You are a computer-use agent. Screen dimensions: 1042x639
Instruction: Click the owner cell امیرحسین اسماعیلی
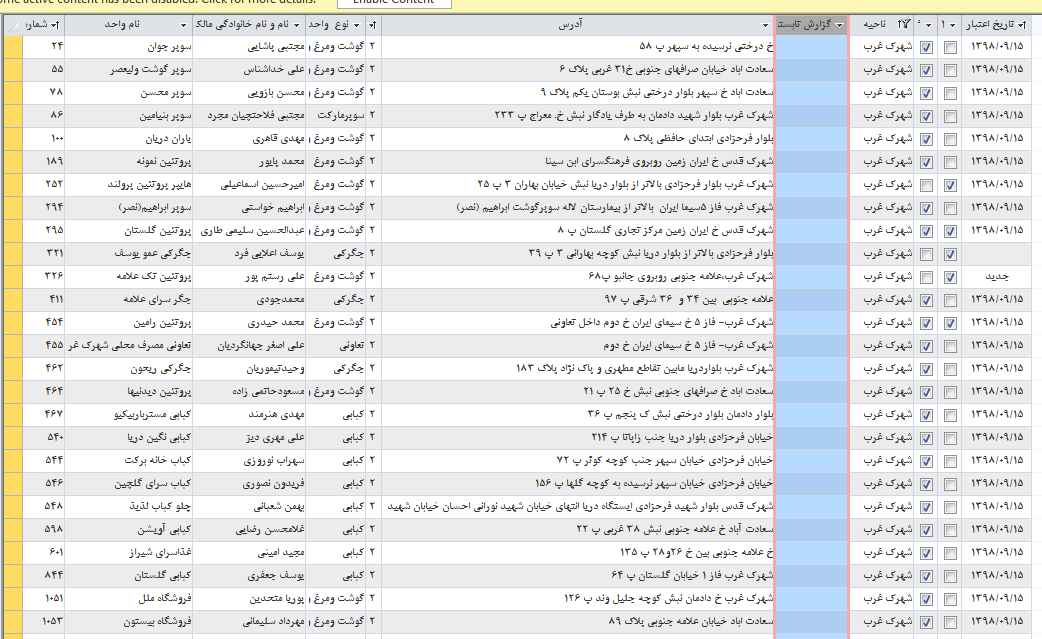tap(249, 185)
